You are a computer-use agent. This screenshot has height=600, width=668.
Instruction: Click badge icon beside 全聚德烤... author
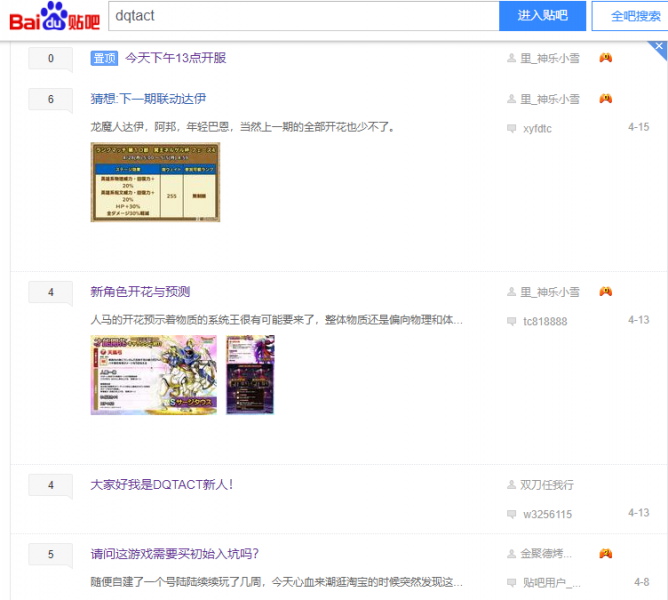606,554
